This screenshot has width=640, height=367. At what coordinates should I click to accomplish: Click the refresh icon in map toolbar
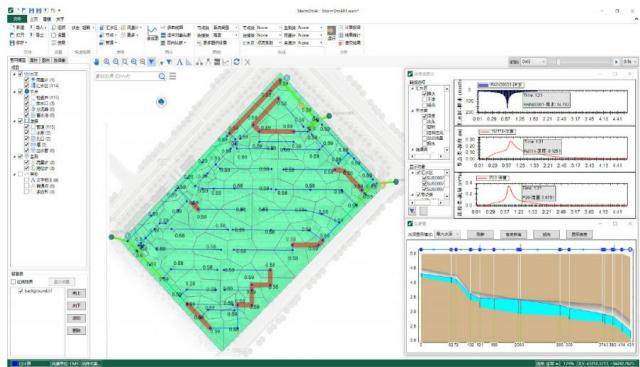236,62
